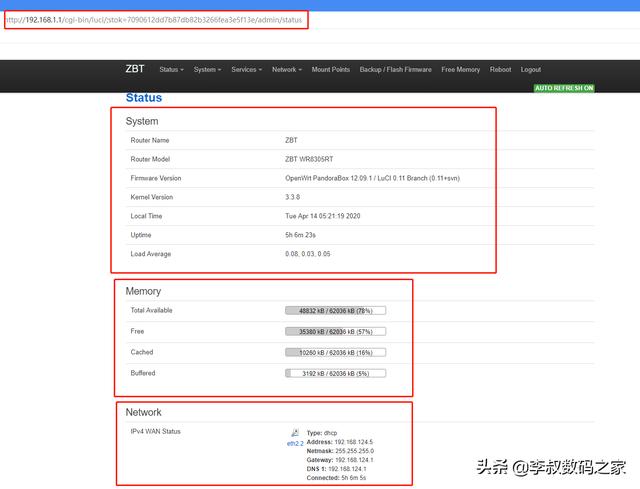Screen dimensions: 640x489
Task: Open Backup / Flash Firmware page
Action: pyautogui.click(x=396, y=69)
